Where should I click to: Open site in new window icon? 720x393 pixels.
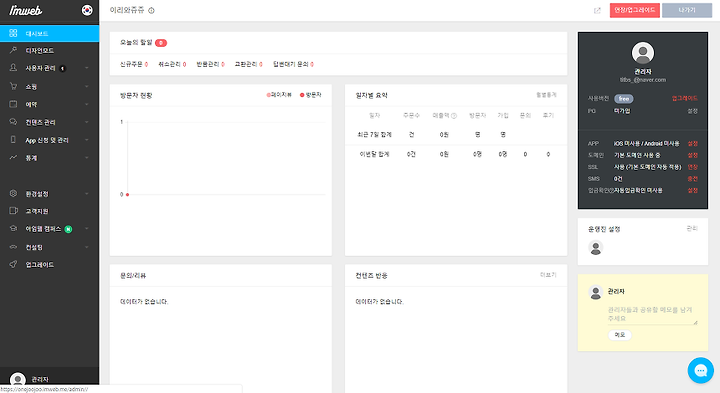(597, 11)
